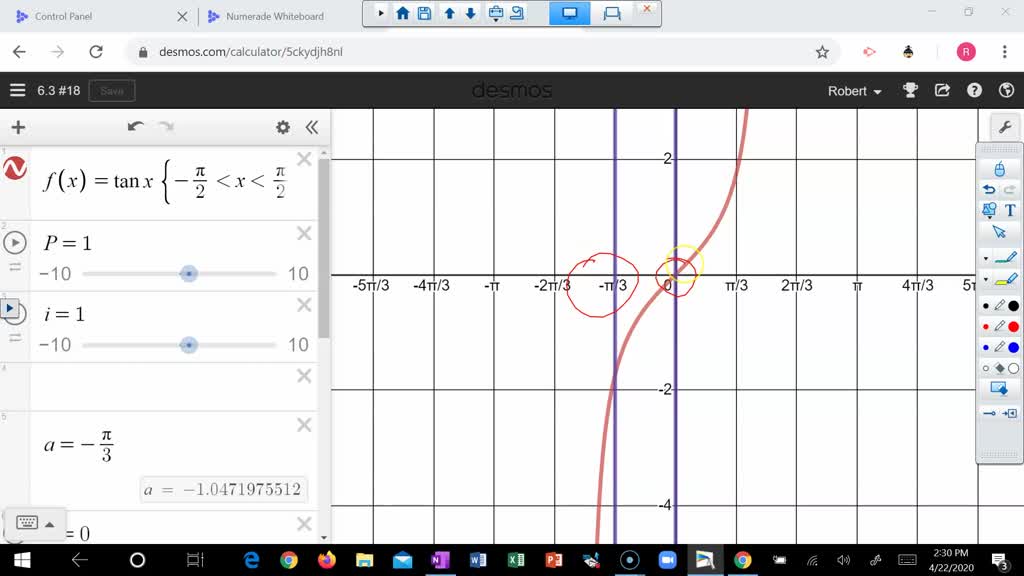Select the Text annotation tool

(x=1010, y=209)
